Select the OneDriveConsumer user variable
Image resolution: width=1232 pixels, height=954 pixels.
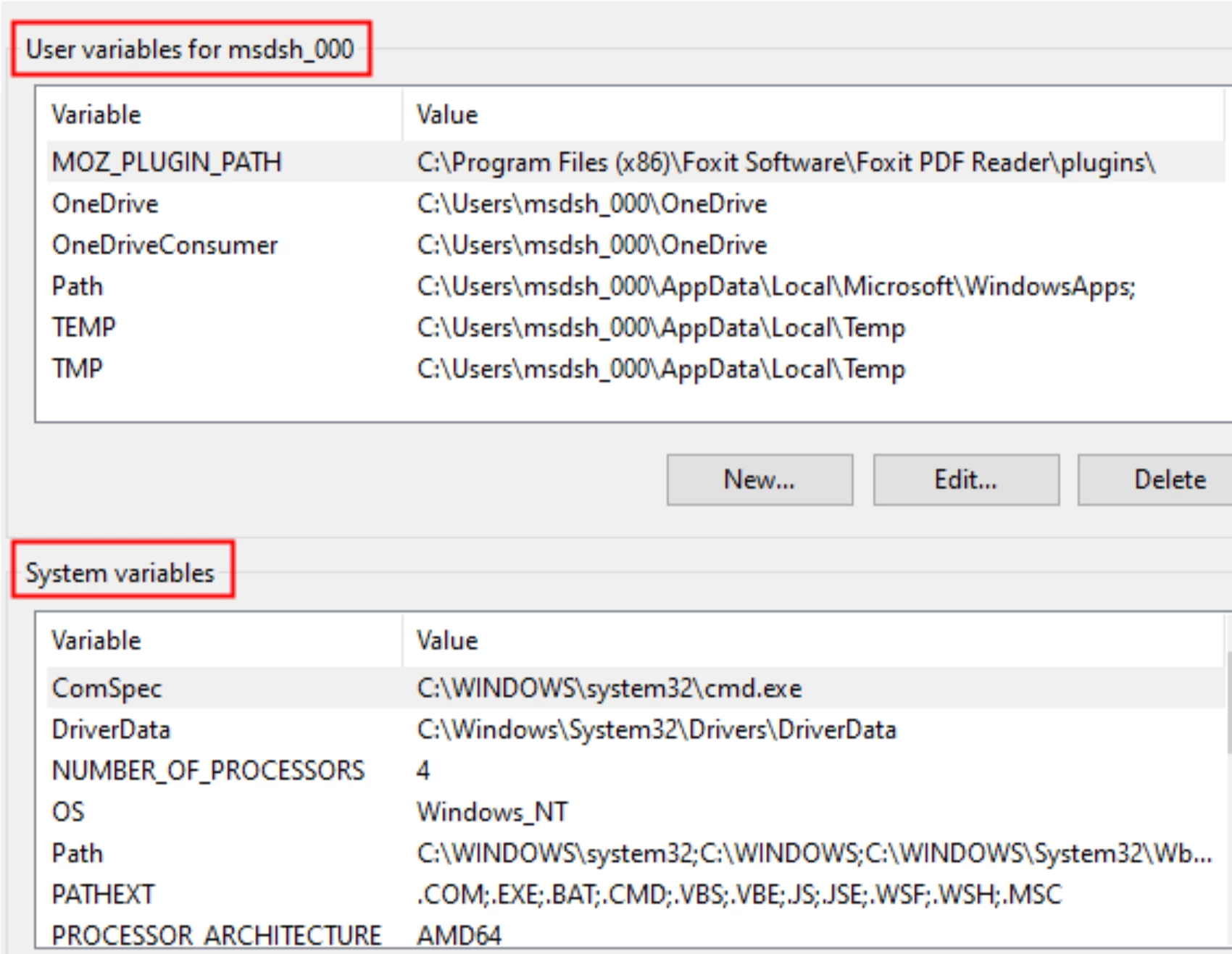[x=164, y=245]
